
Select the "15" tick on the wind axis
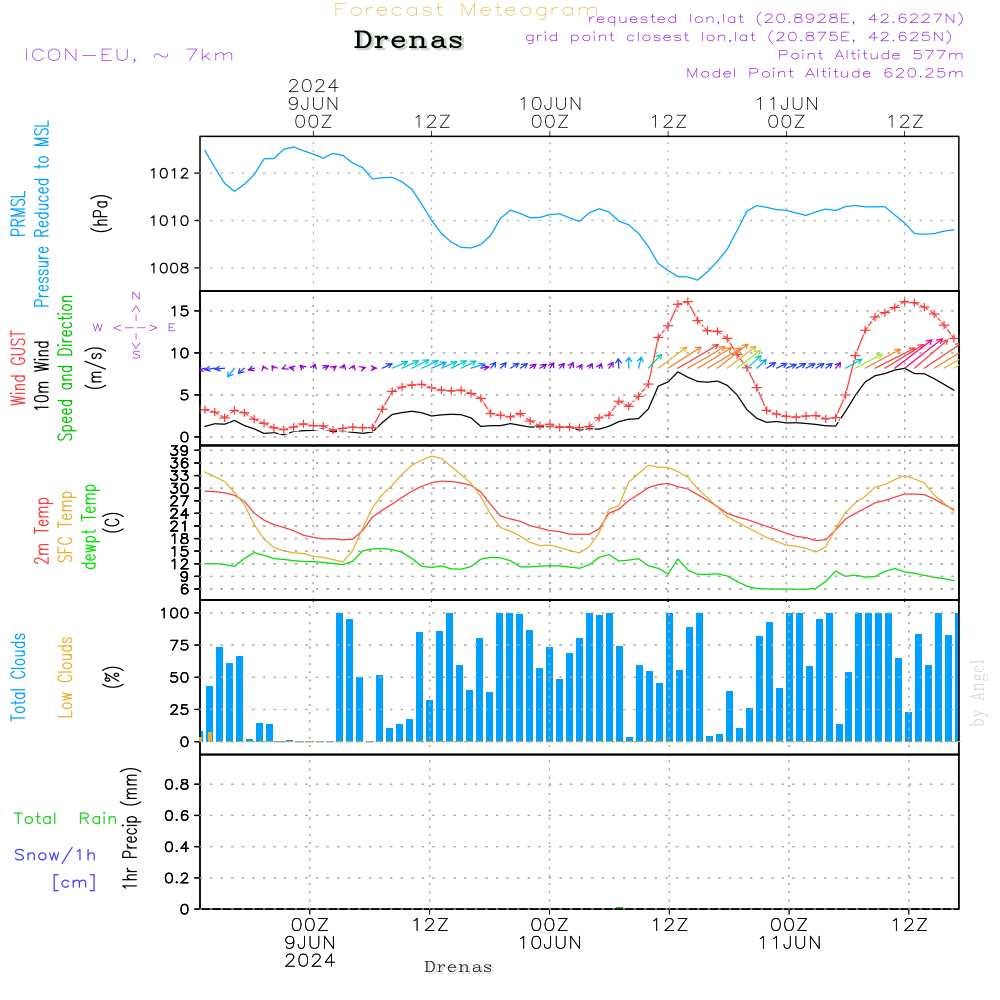[x=181, y=311]
